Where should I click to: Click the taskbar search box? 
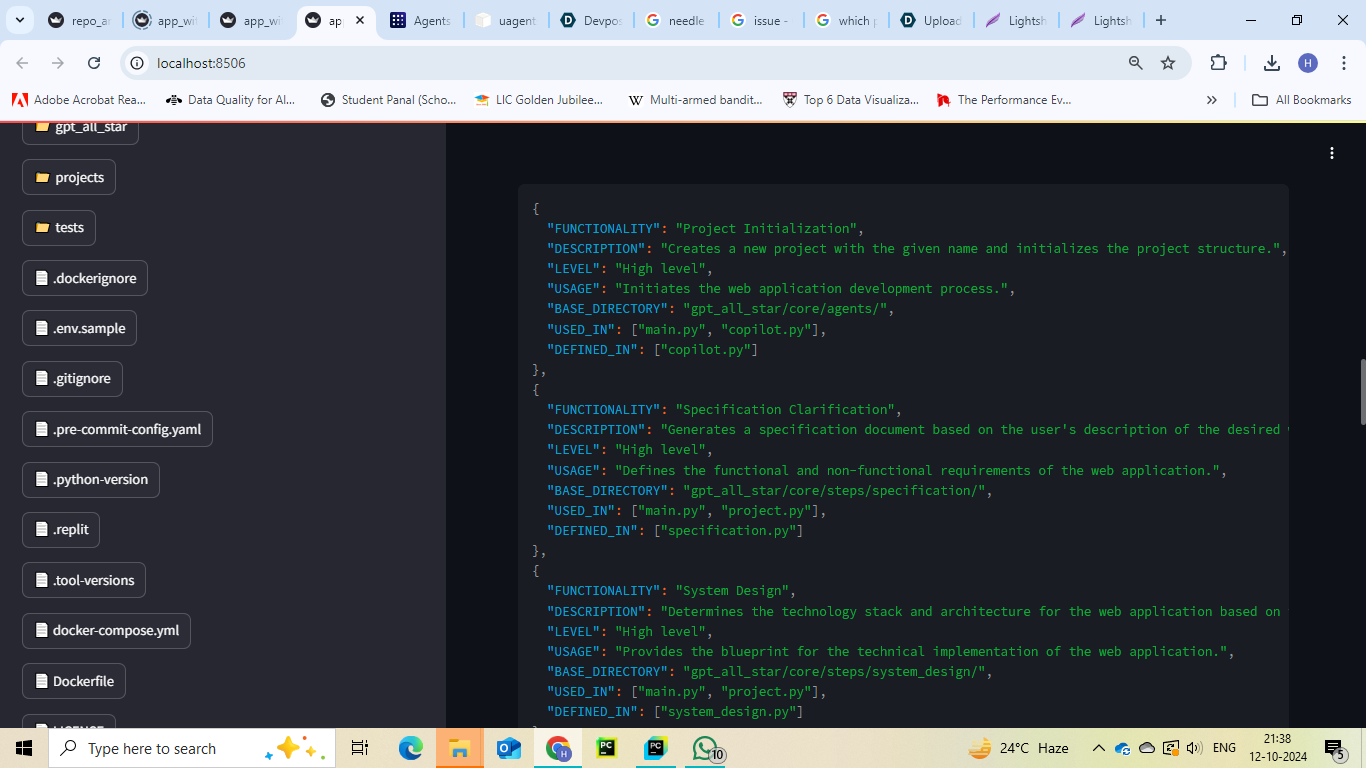point(190,748)
